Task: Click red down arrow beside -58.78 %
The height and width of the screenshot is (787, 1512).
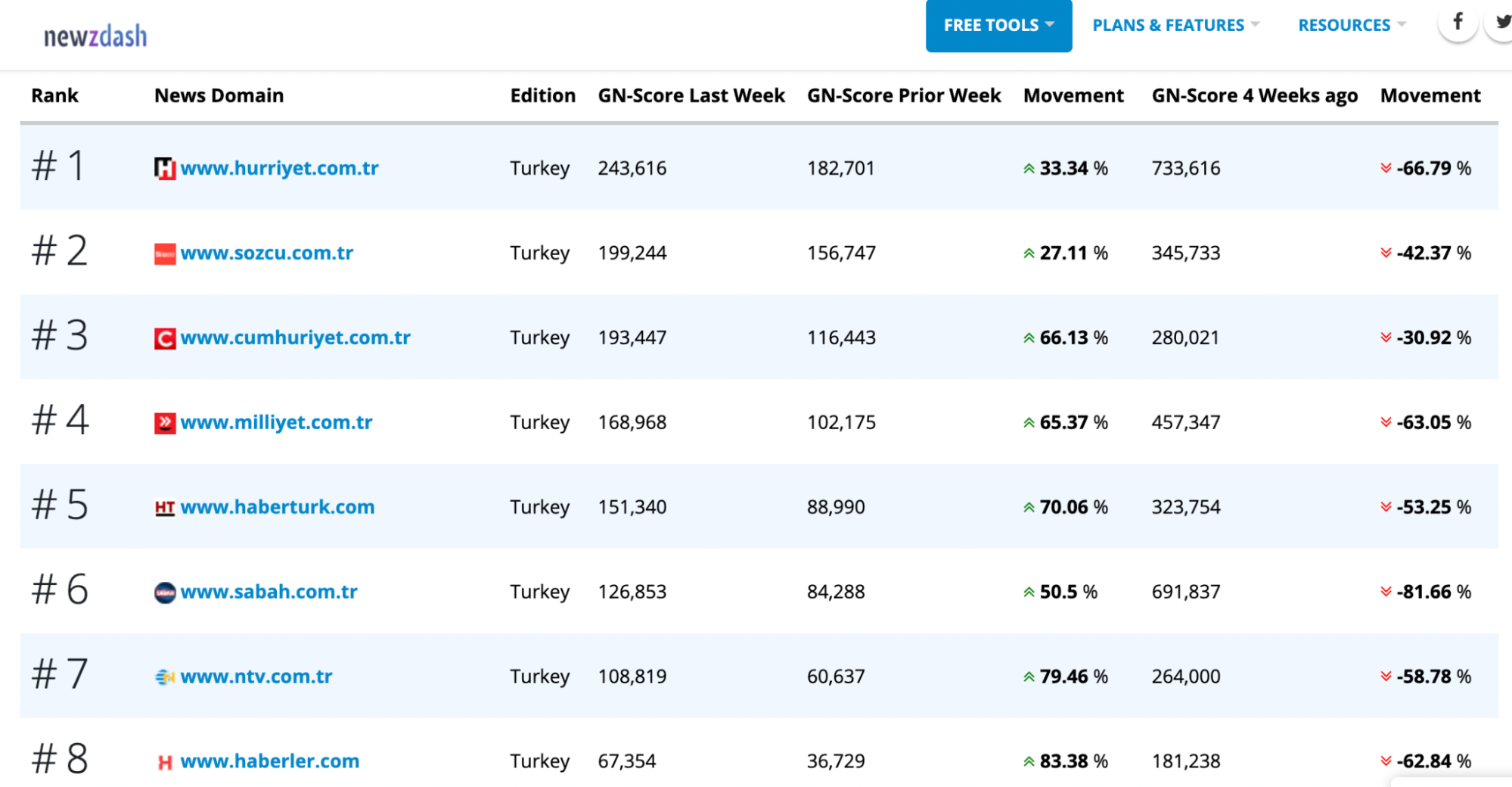Action: [x=1386, y=677]
